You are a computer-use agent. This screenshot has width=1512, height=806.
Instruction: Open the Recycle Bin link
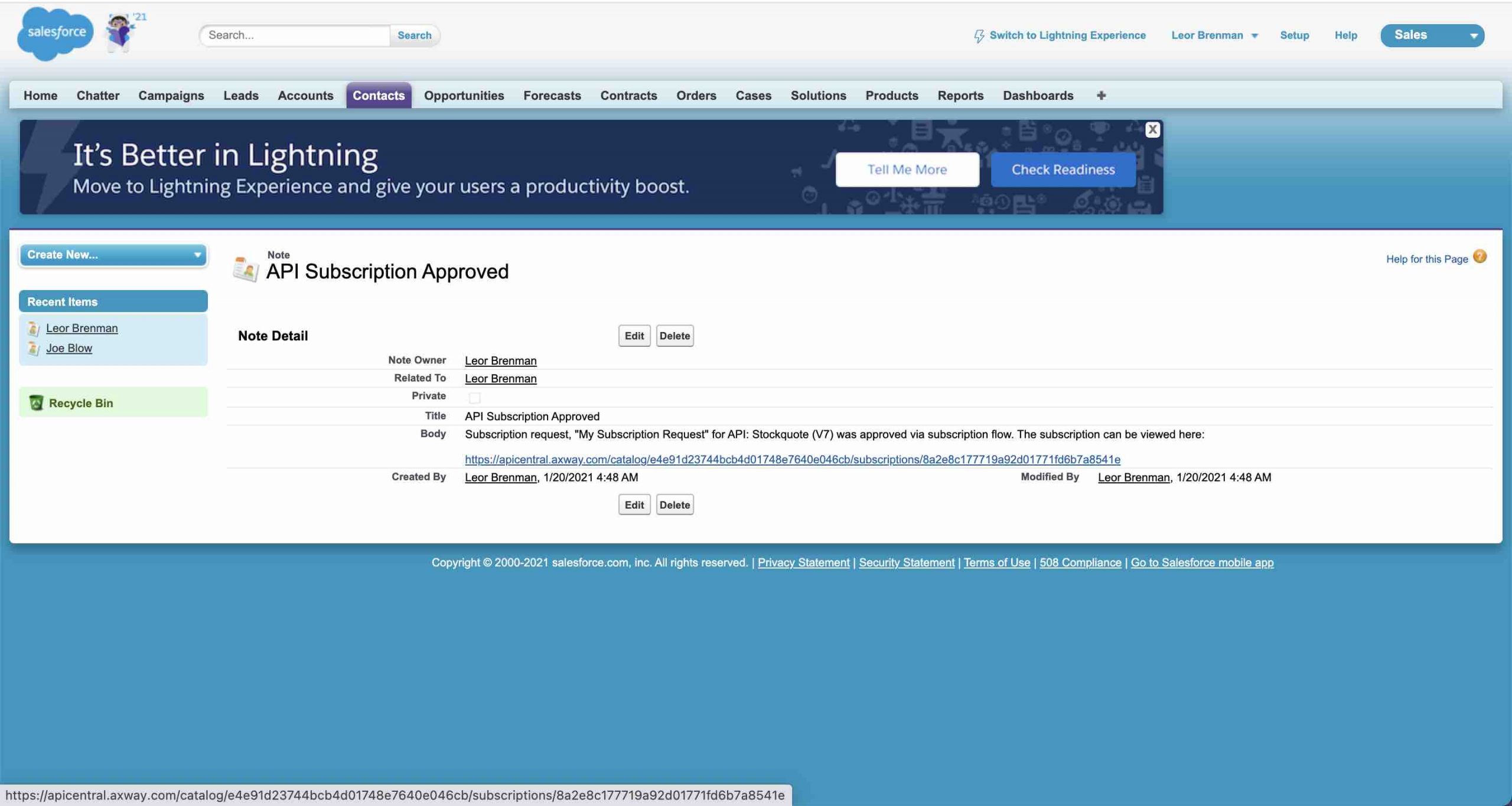coord(80,403)
